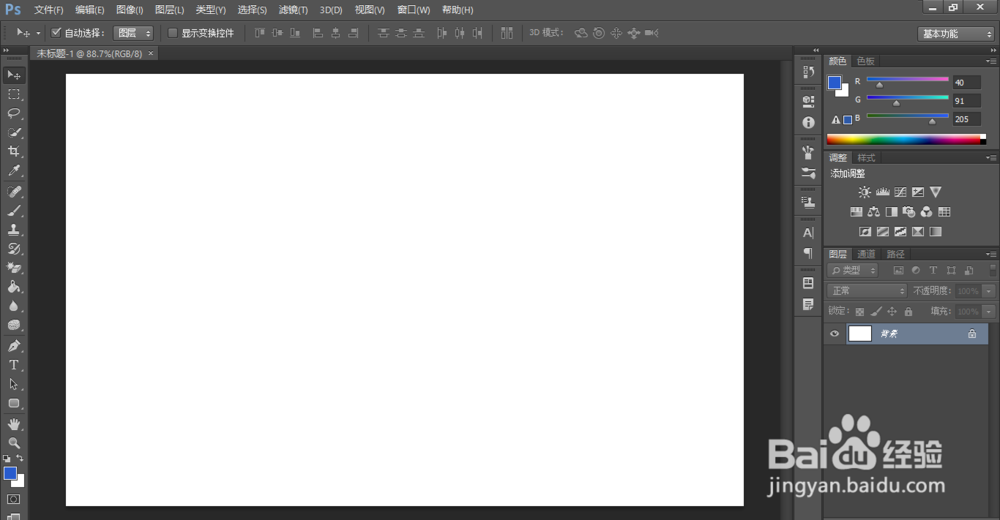Image resolution: width=1000 pixels, height=520 pixels.
Task: Select the Paint Bucket tool
Action: coord(13,287)
